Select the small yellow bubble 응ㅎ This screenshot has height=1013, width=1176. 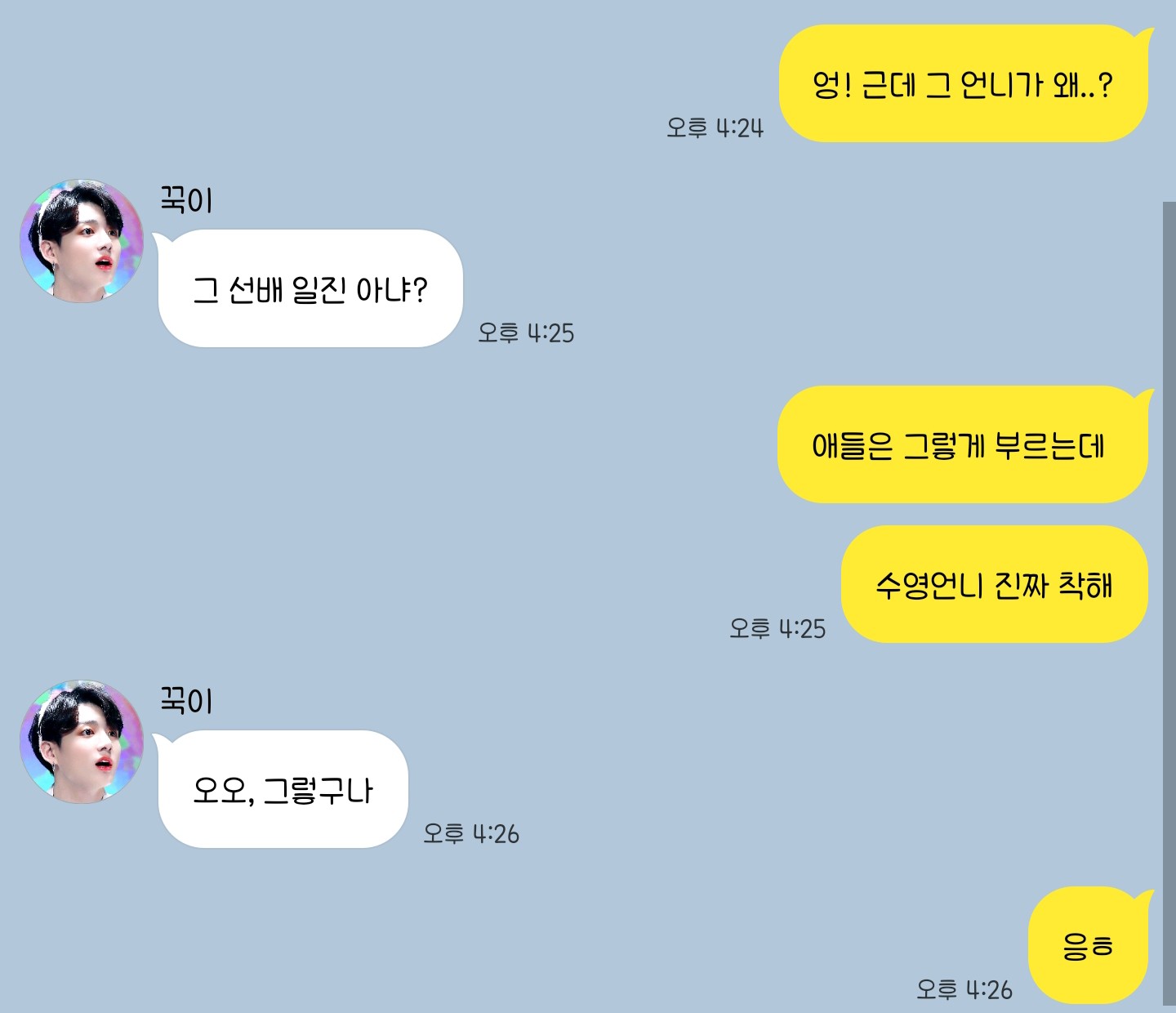1089,945
